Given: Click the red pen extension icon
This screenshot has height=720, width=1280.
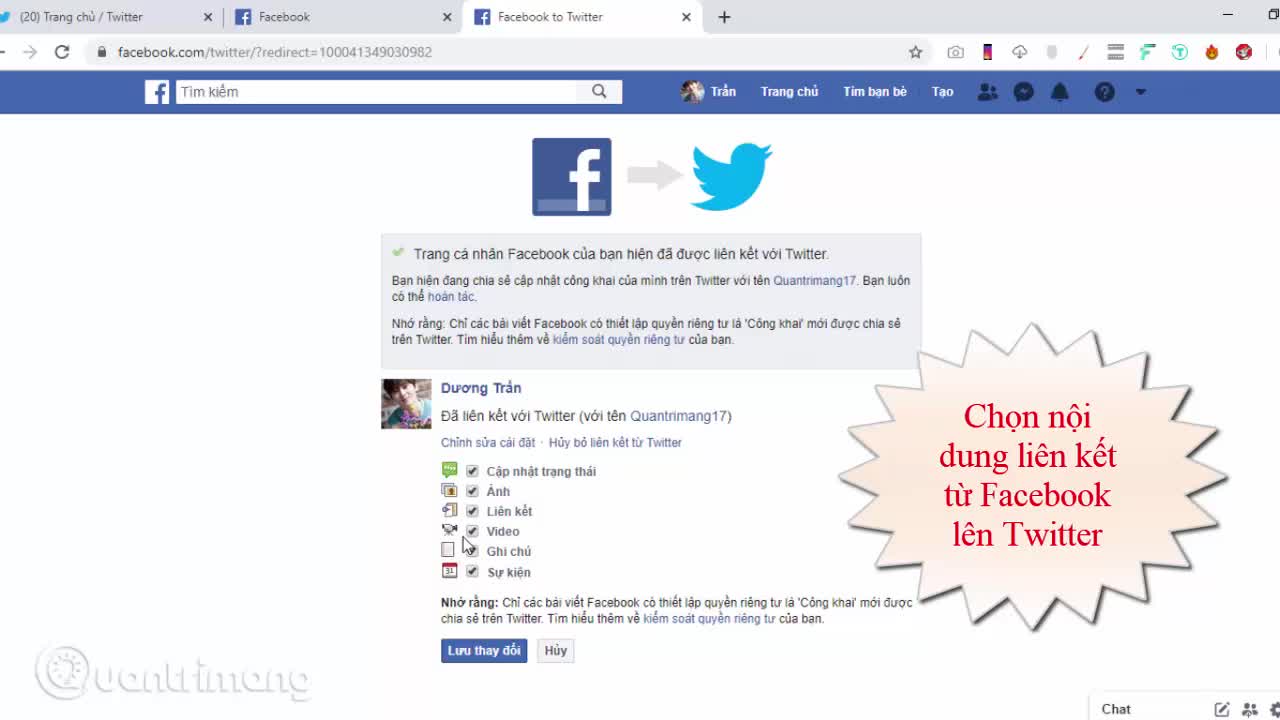Looking at the screenshot, I should [x=1084, y=52].
